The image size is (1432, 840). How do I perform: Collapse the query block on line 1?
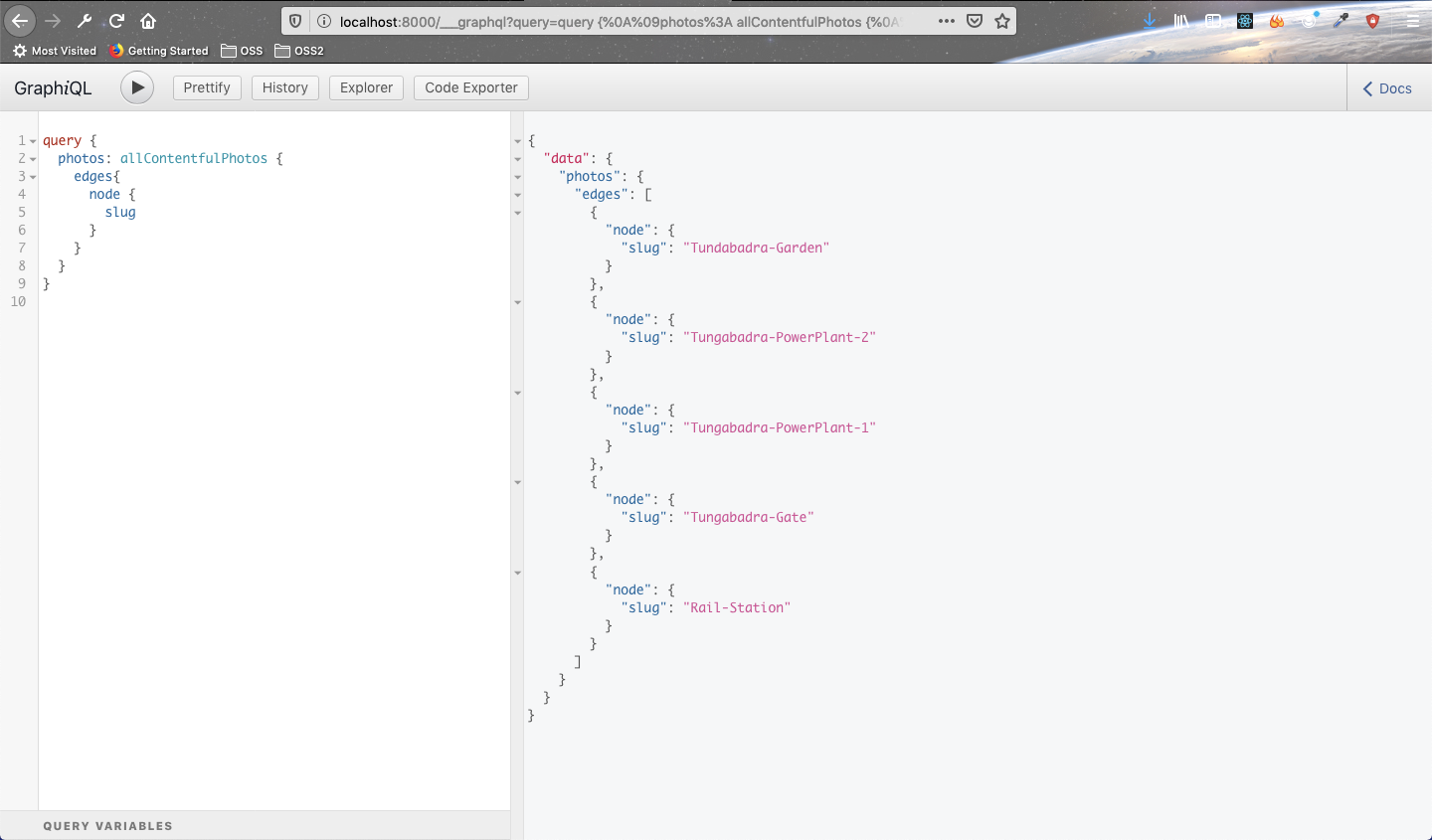[x=33, y=141]
